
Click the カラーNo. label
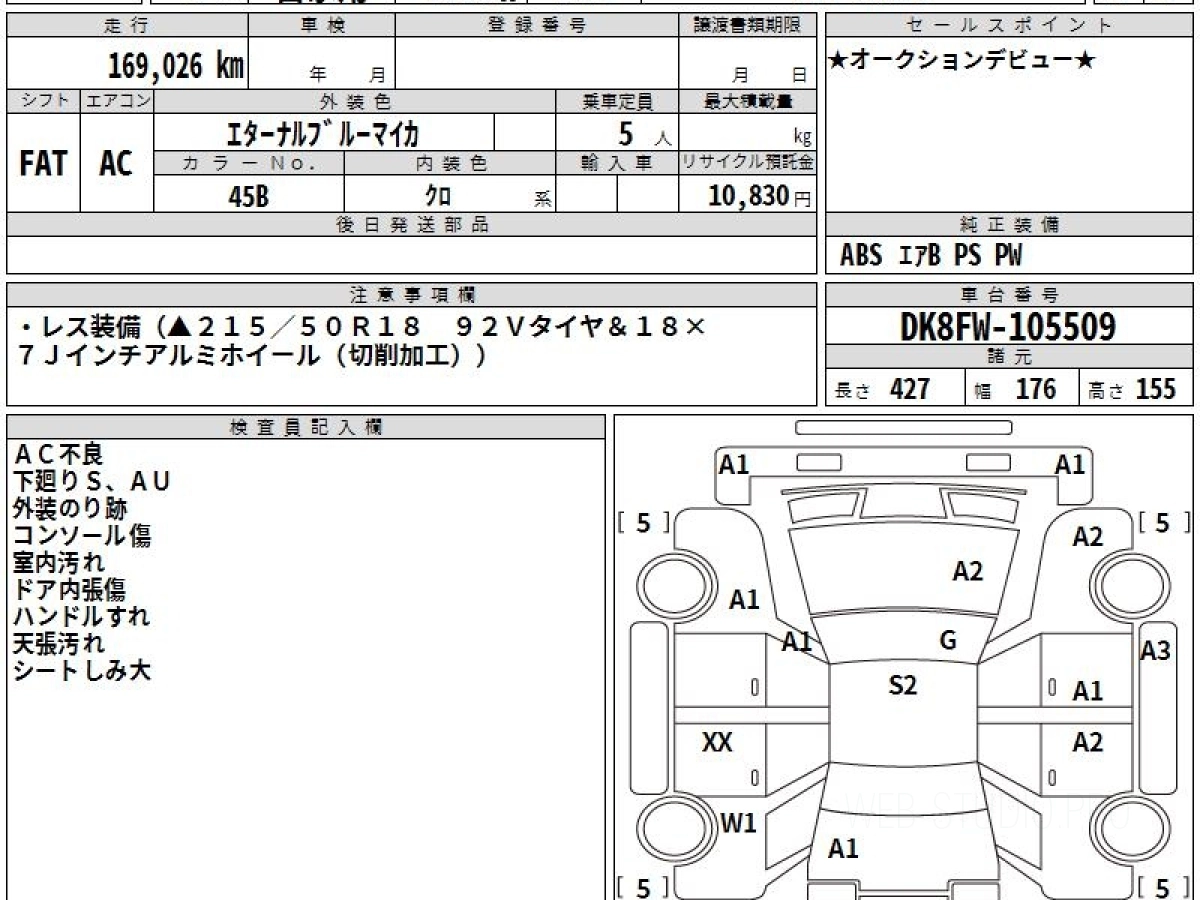click(249, 163)
